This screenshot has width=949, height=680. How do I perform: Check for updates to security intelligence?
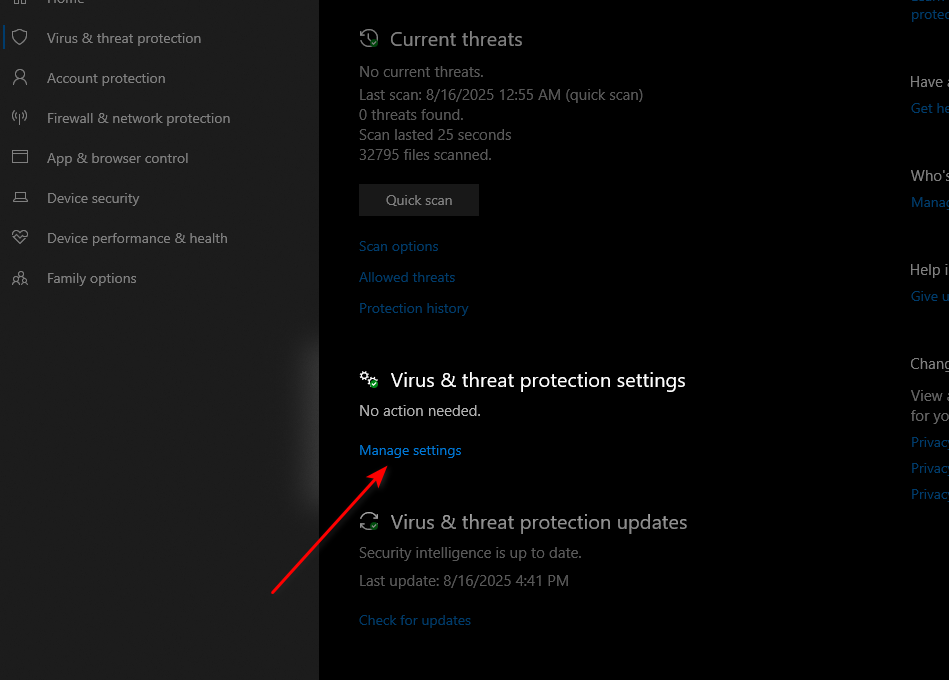(414, 620)
